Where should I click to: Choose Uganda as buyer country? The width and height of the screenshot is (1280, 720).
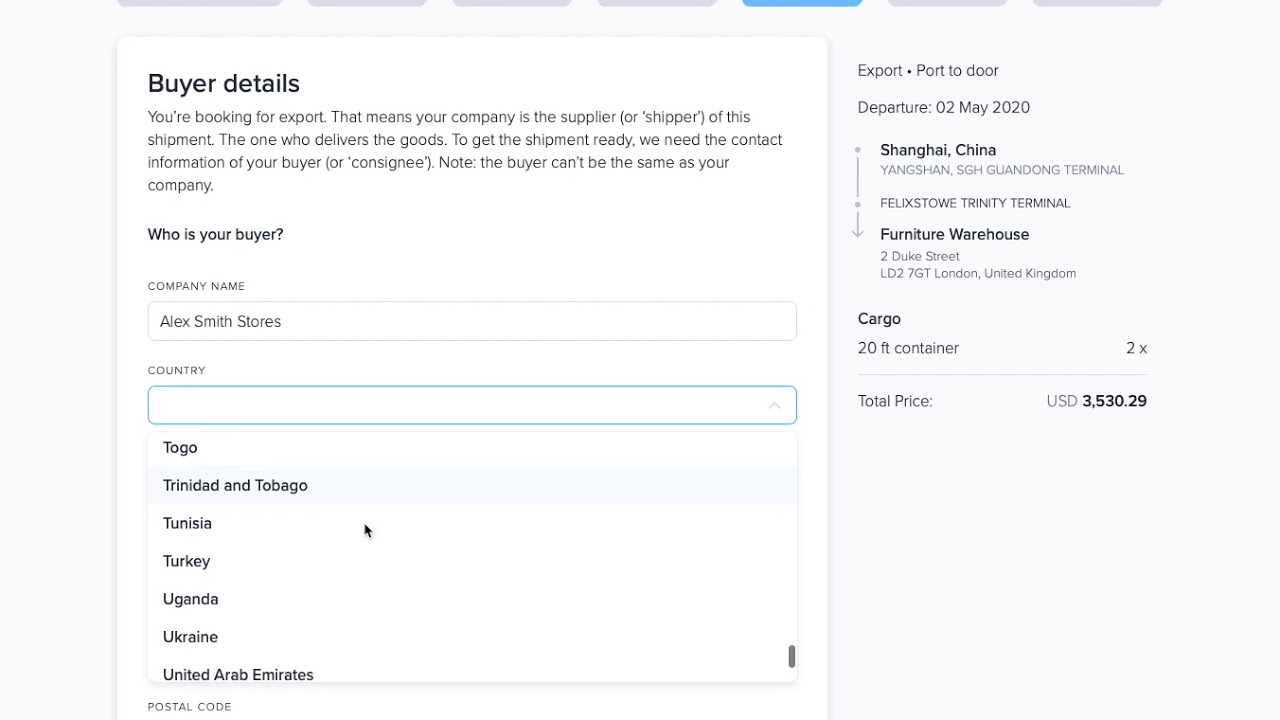click(190, 599)
